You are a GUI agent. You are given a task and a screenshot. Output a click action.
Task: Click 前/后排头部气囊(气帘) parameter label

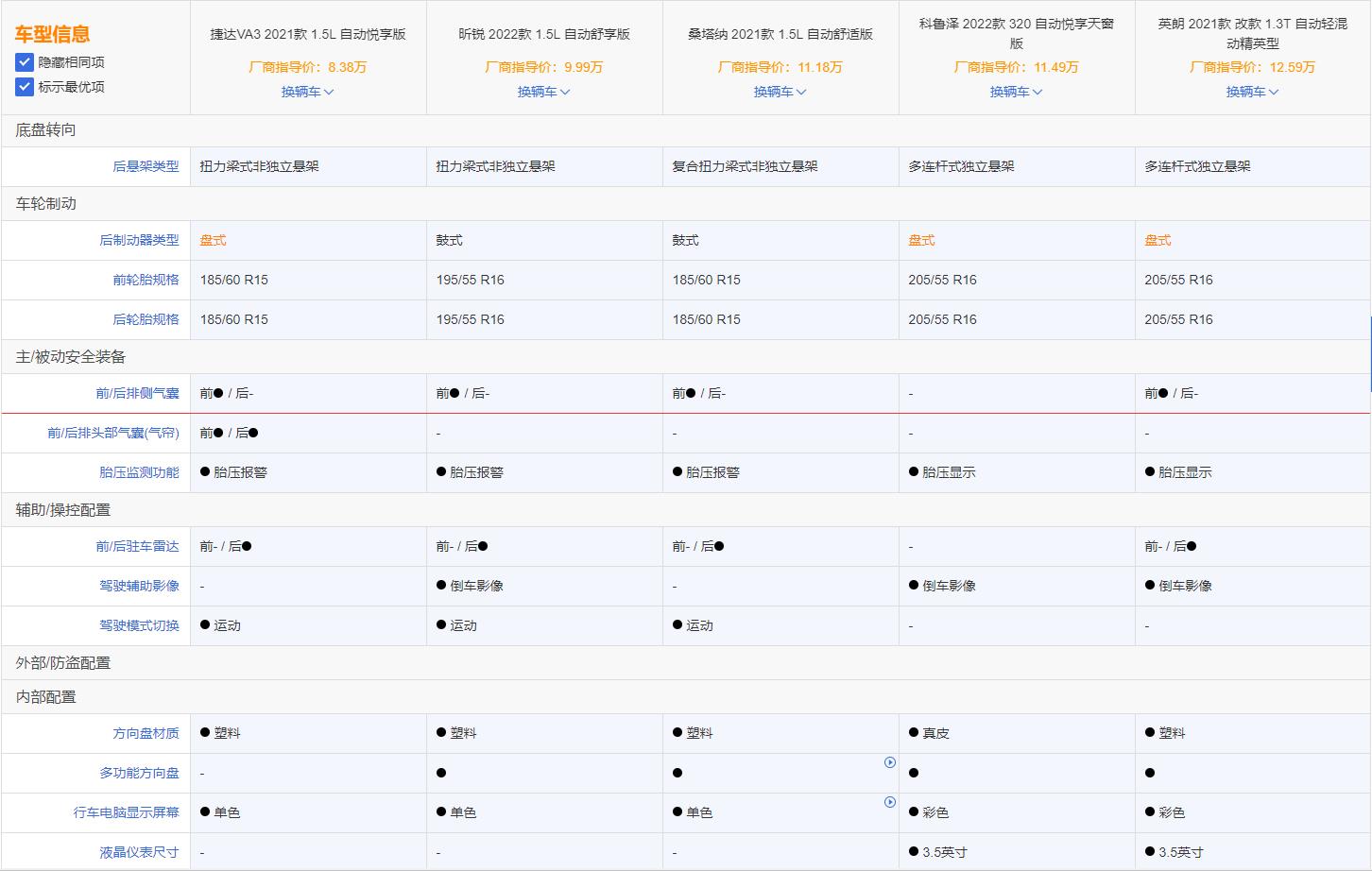point(113,433)
